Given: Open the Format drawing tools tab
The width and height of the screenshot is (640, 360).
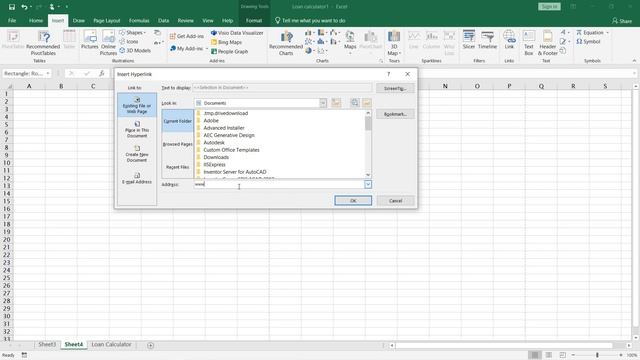Looking at the screenshot, I should pyautogui.click(x=253, y=20).
